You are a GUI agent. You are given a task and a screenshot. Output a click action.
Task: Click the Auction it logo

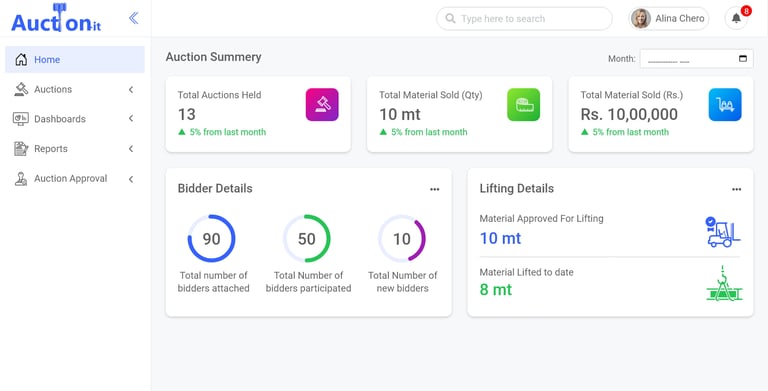(x=56, y=18)
